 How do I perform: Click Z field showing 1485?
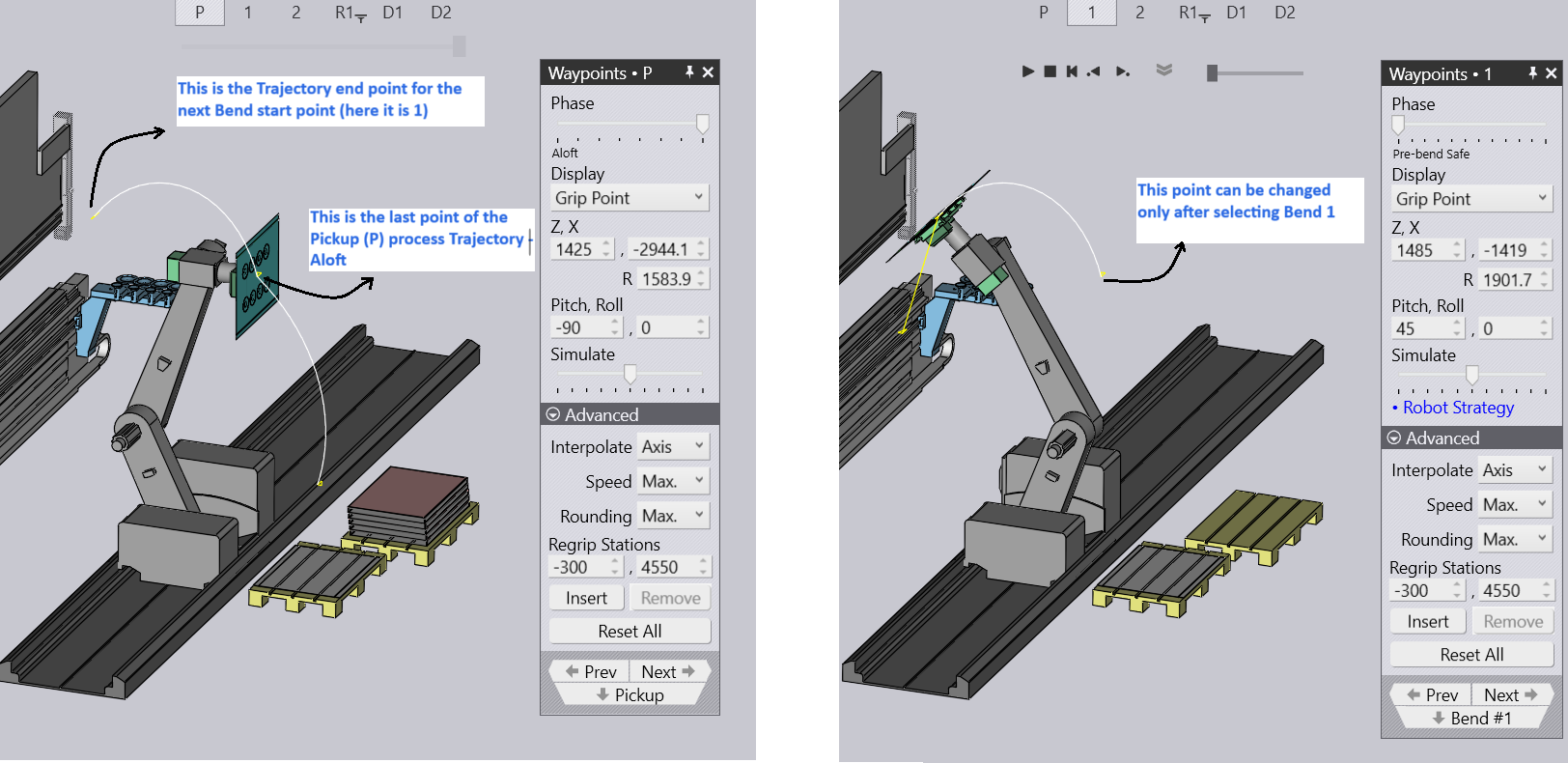[1428, 250]
